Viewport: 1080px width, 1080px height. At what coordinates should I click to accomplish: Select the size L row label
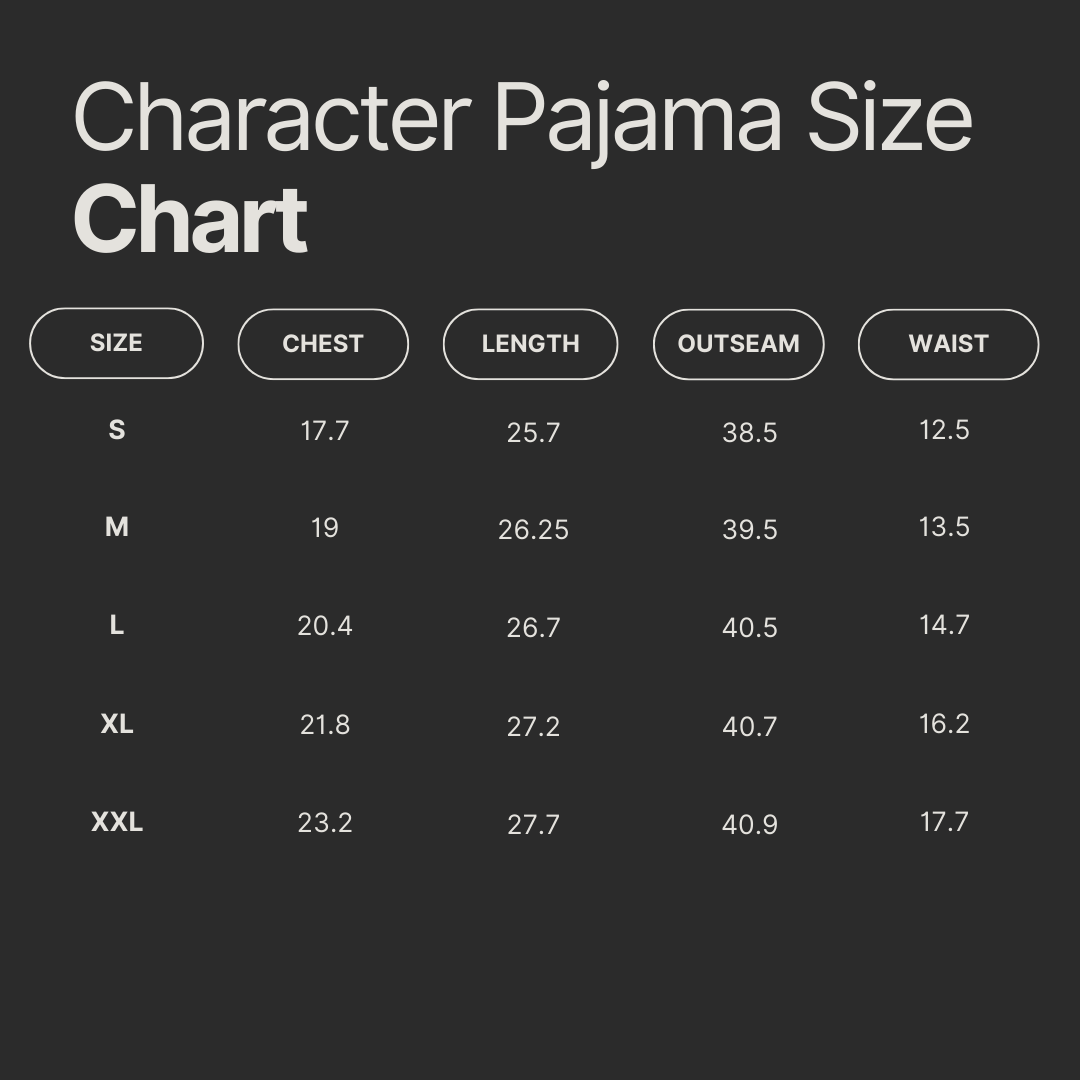coord(117,626)
